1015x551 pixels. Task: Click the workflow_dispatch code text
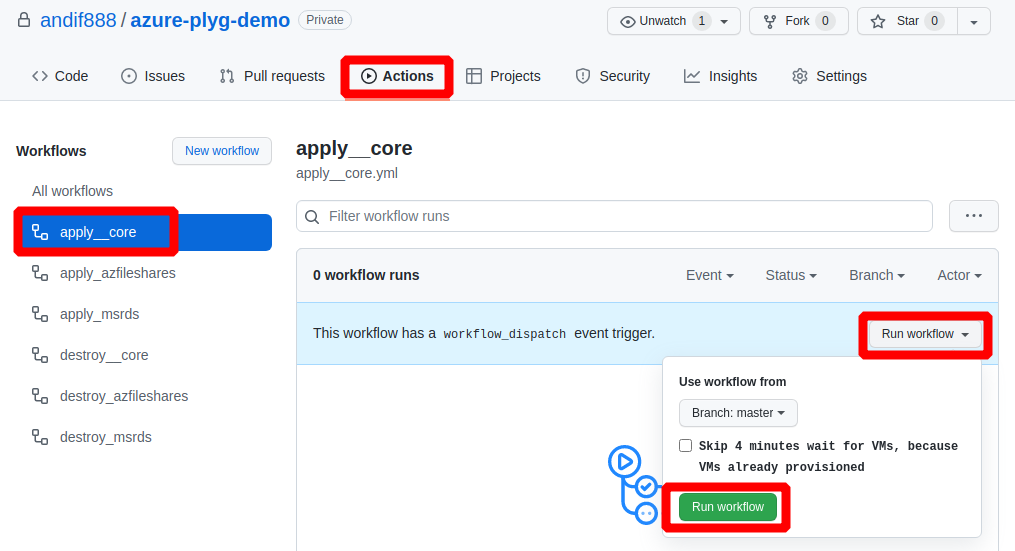click(x=504, y=334)
